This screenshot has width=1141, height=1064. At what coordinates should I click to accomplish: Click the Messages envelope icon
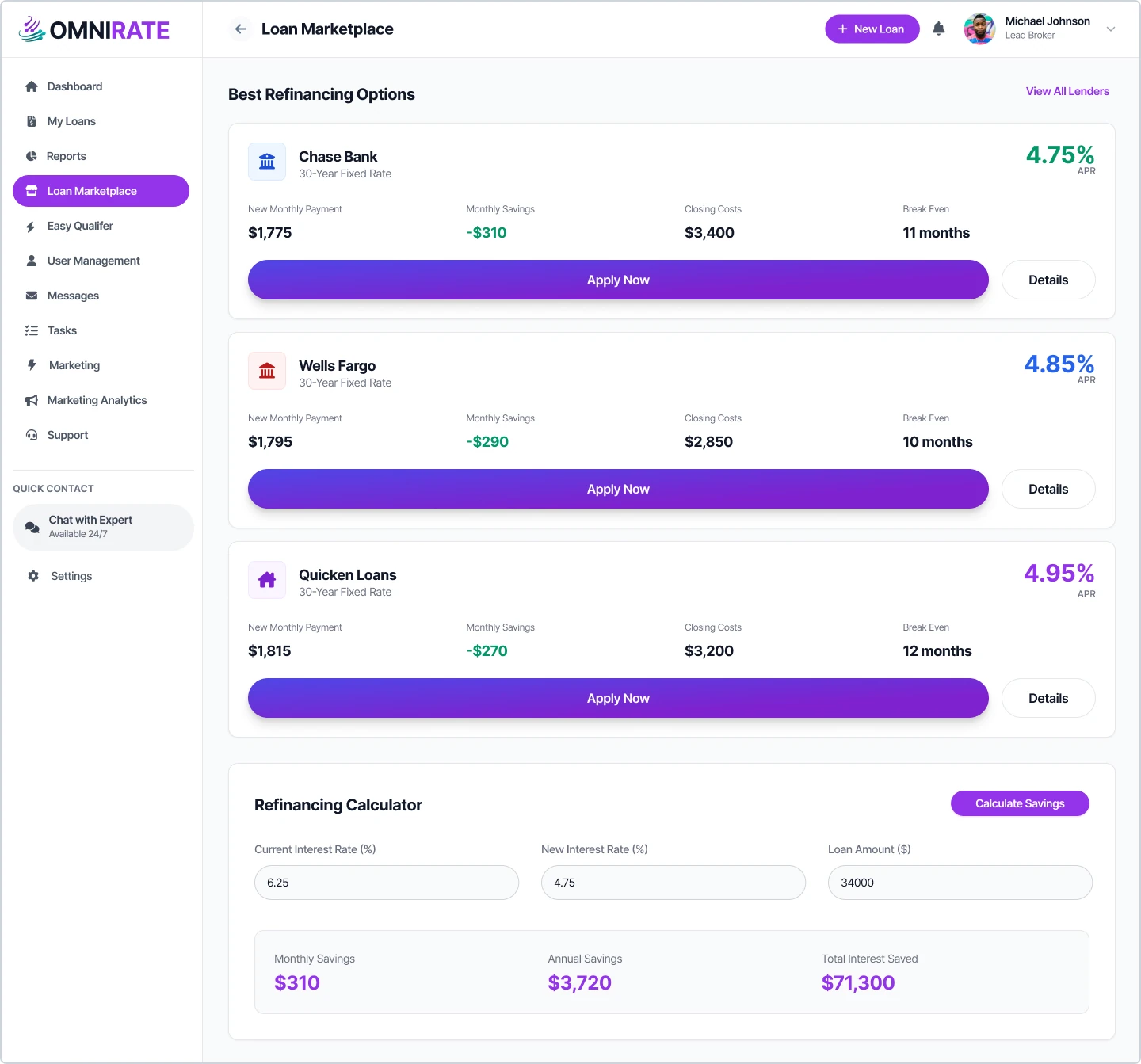(32, 296)
